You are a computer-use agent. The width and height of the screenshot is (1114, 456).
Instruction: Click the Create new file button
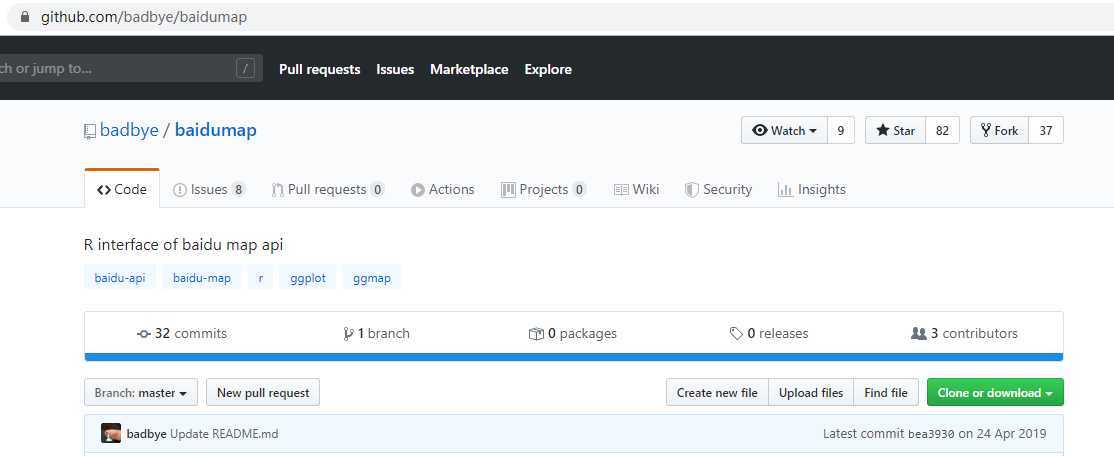tap(717, 393)
